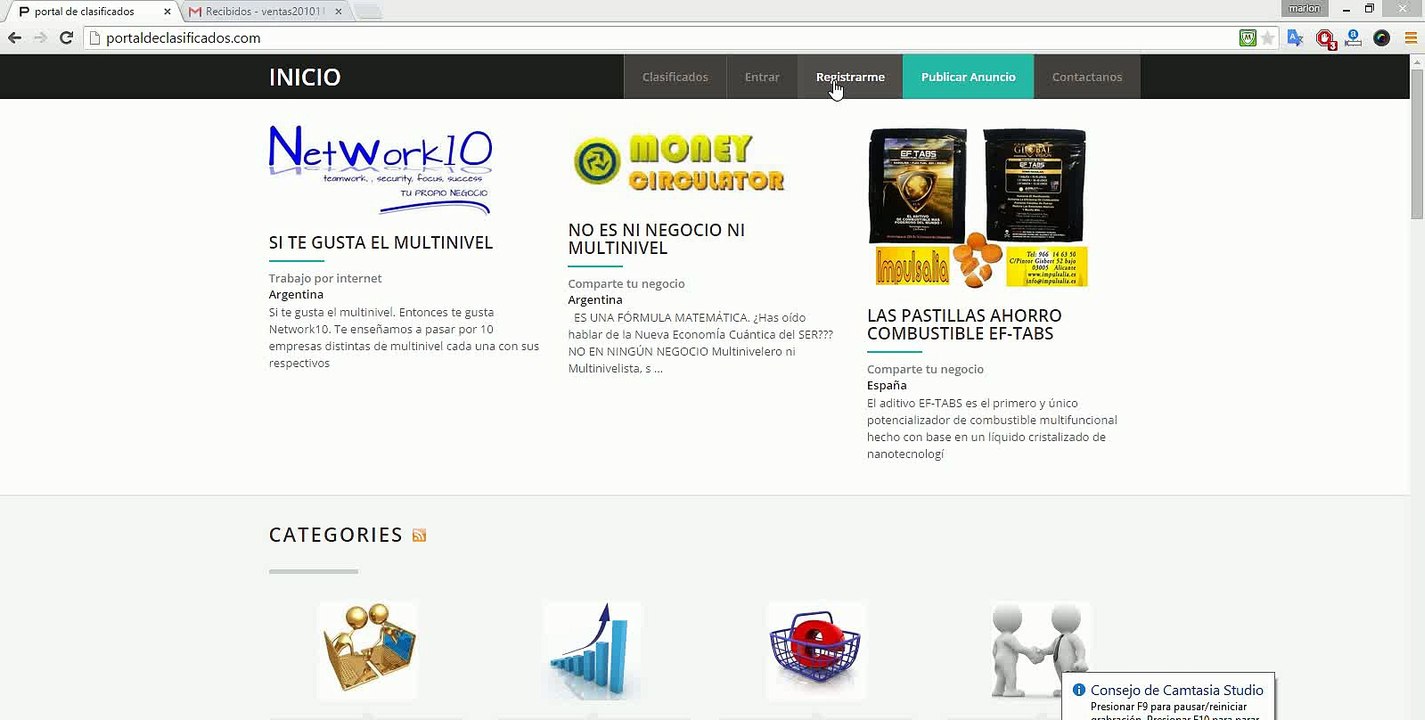Viewport: 1425px width, 720px height.
Task: Click Comparte tu negocio under Money Circulator
Action: [626, 284]
